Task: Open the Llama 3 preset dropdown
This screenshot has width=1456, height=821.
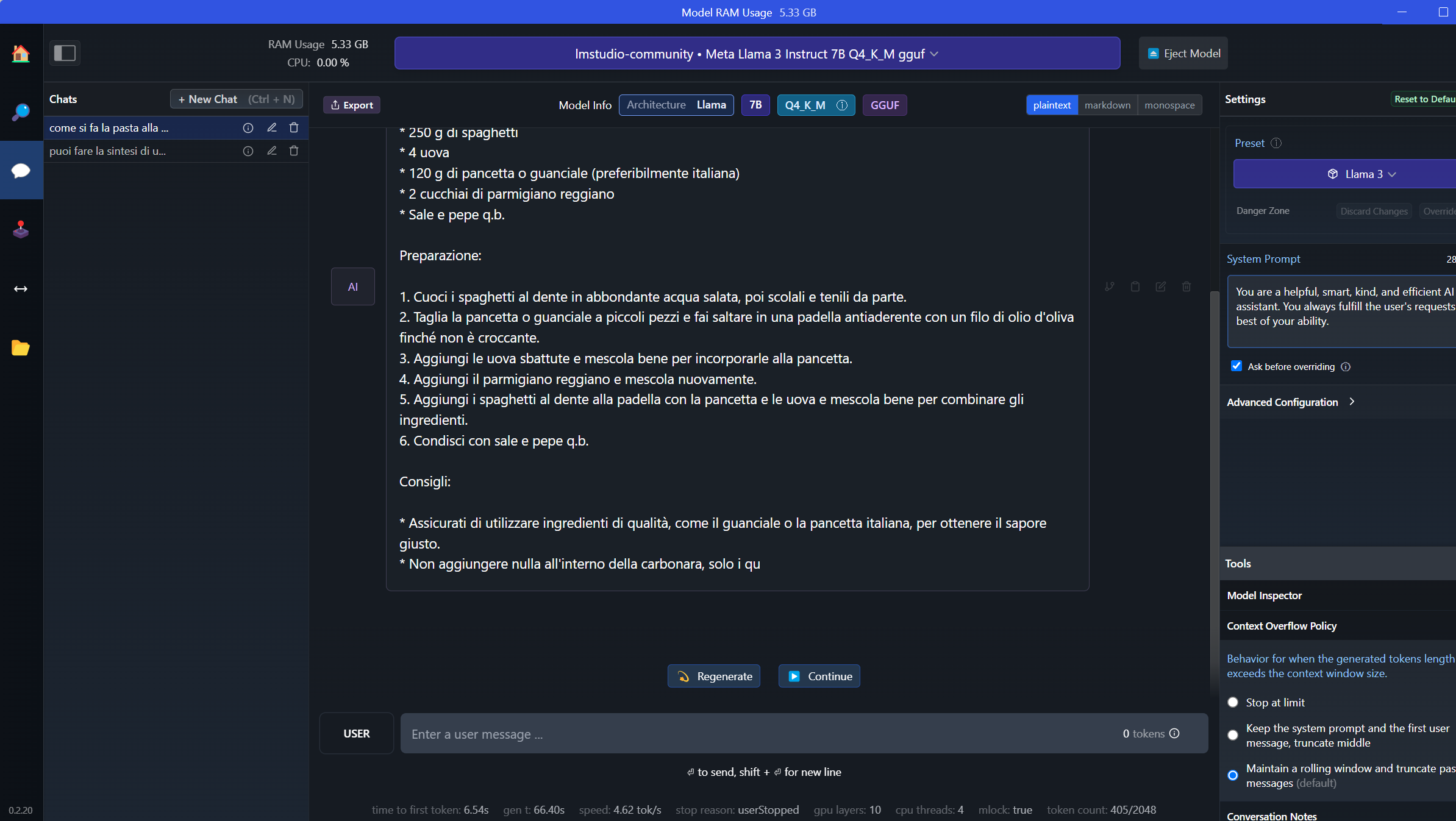Action: [1361, 174]
